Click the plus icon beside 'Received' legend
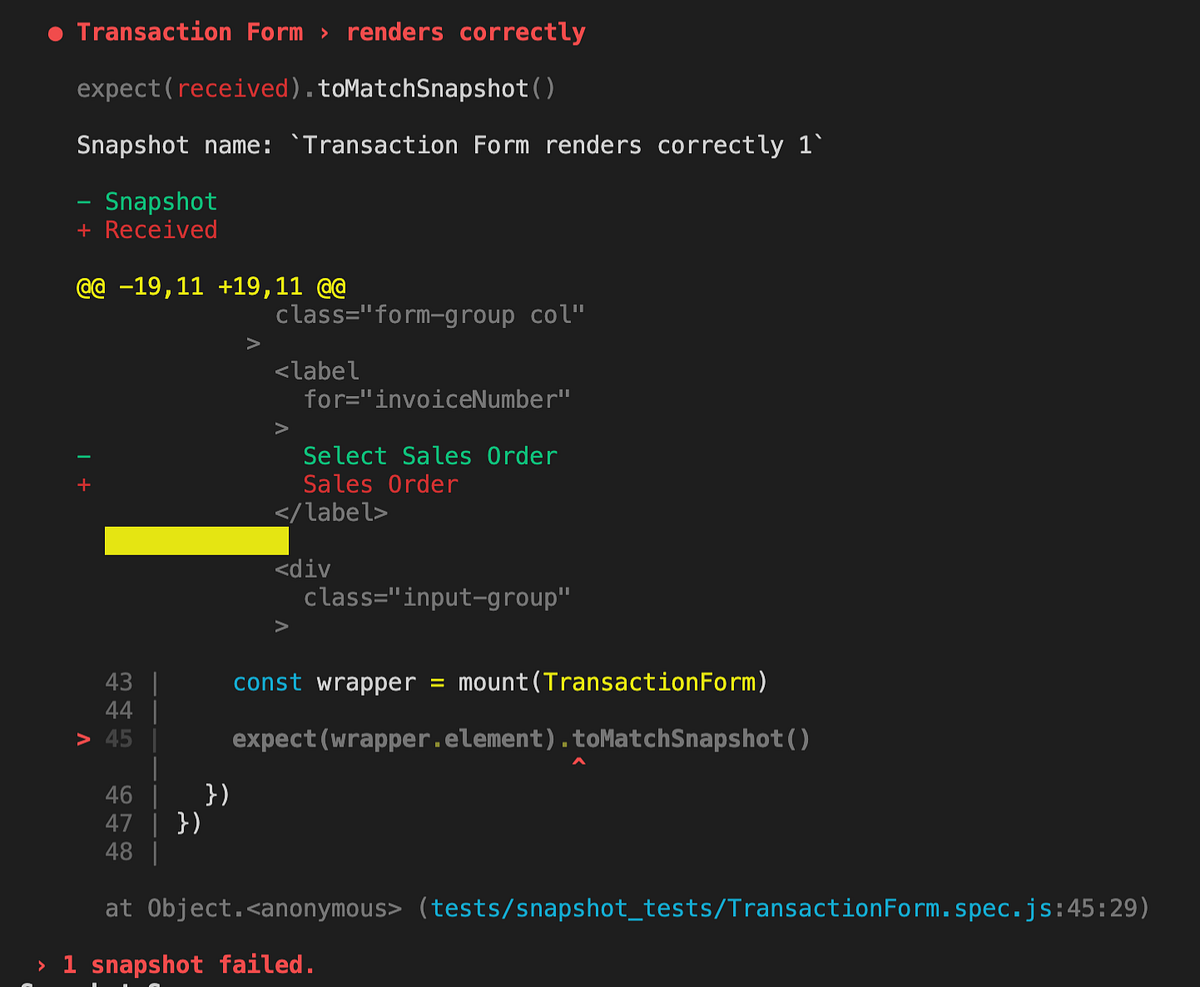This screenshot has width=1200, height=987. [x=84, y=229]
